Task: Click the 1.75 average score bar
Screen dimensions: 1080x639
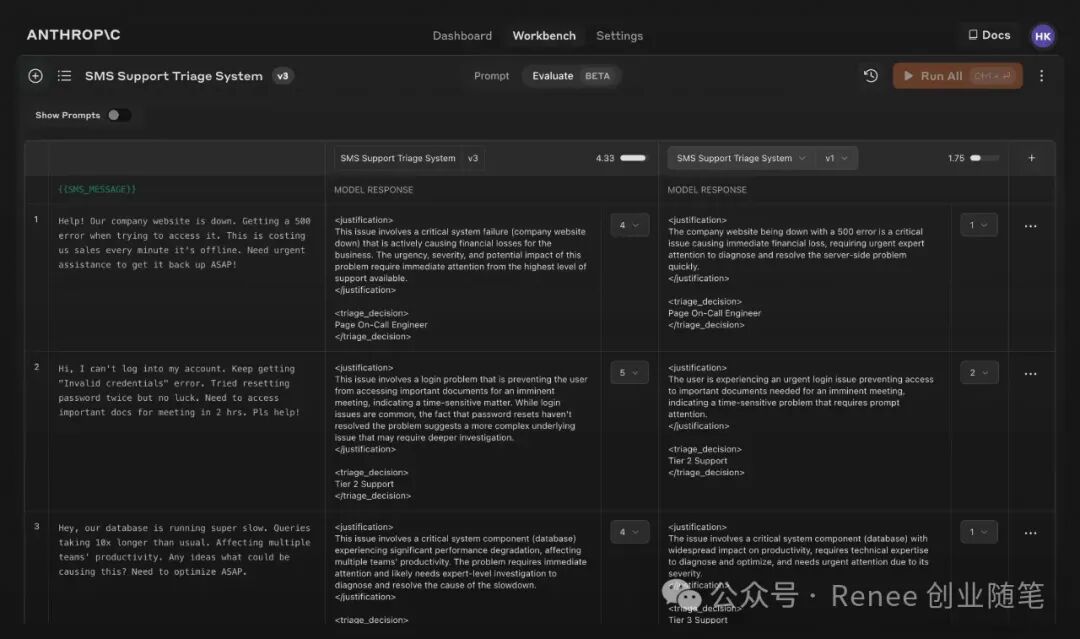Action: tap(984, 158)
